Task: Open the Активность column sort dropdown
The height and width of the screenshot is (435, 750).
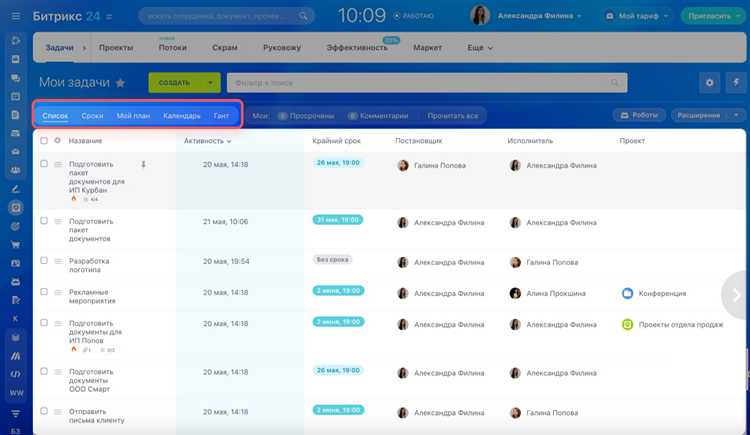Action: [x=229, y=141]
